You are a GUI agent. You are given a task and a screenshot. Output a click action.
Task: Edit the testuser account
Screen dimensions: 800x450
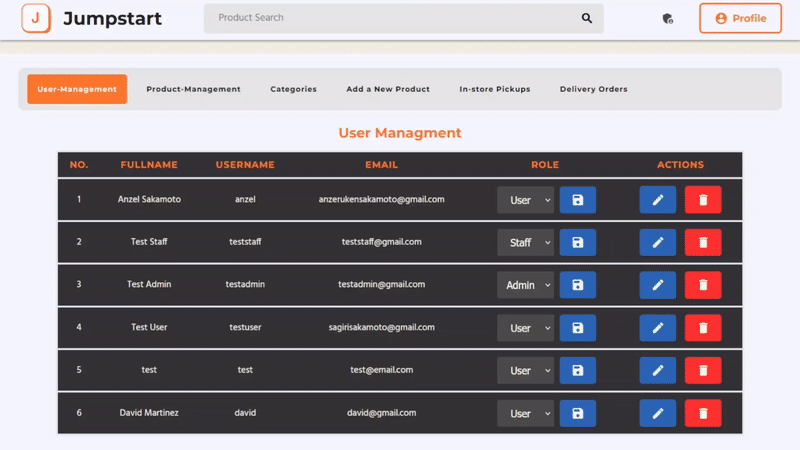(658, 328)
